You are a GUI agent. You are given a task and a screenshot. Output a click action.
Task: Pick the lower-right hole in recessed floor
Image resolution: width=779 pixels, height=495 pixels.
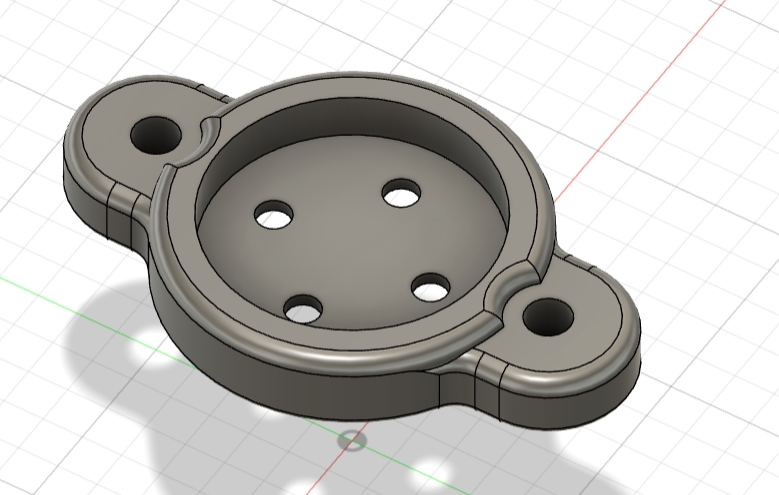431,290
